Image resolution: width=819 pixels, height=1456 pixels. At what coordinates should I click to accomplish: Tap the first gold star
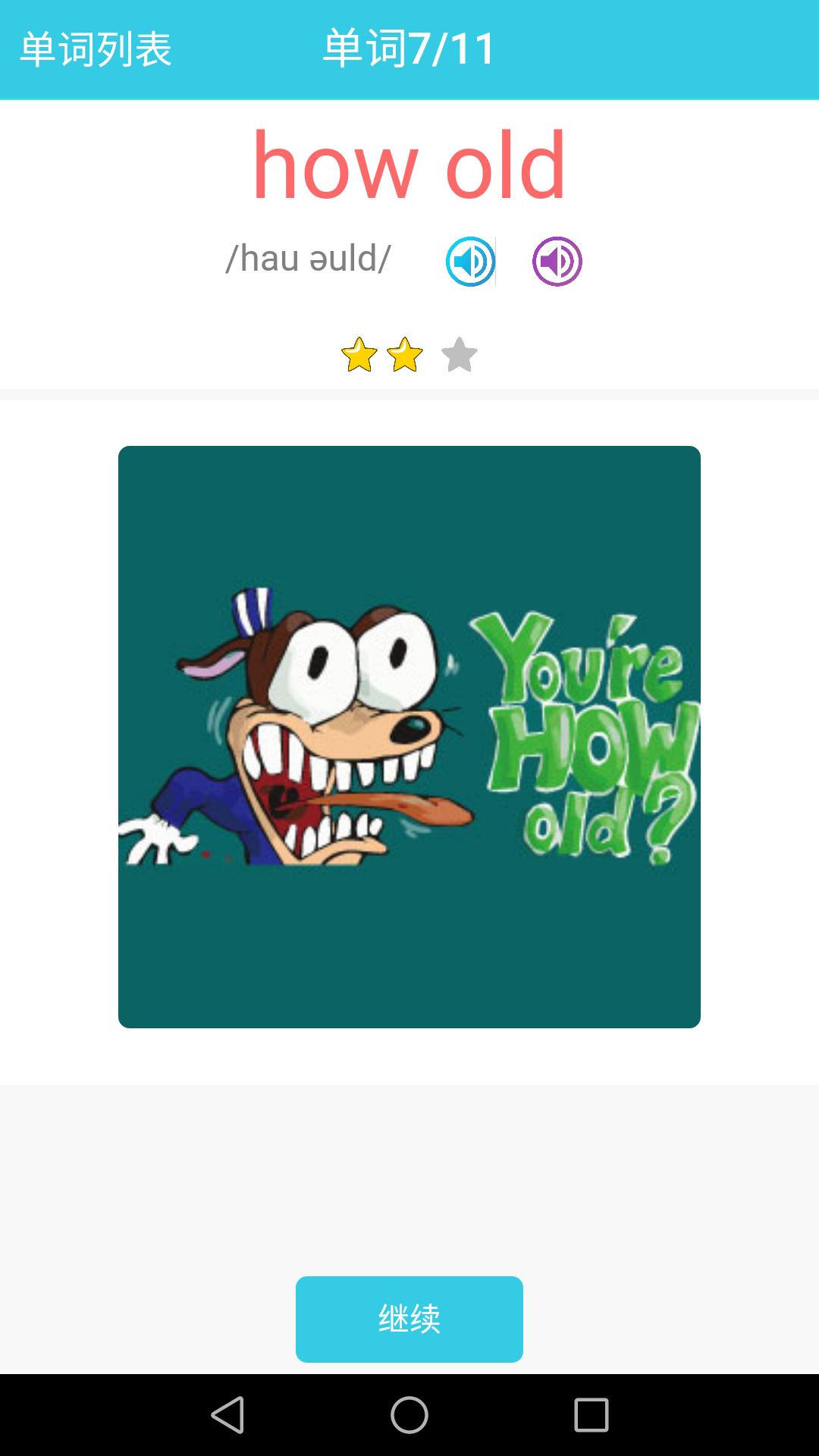pyautogui.click(x=359, y=355)
